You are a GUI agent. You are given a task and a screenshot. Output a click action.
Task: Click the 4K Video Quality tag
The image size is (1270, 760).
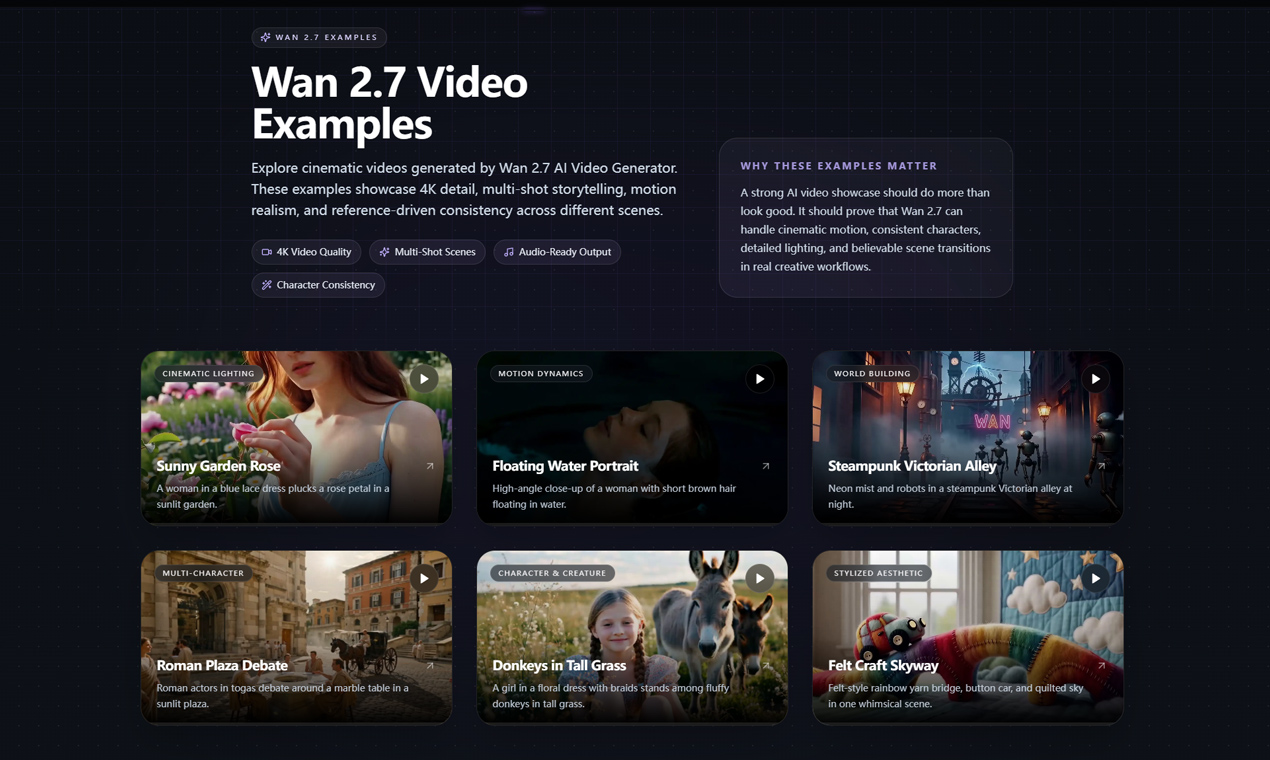pos(306,252)
